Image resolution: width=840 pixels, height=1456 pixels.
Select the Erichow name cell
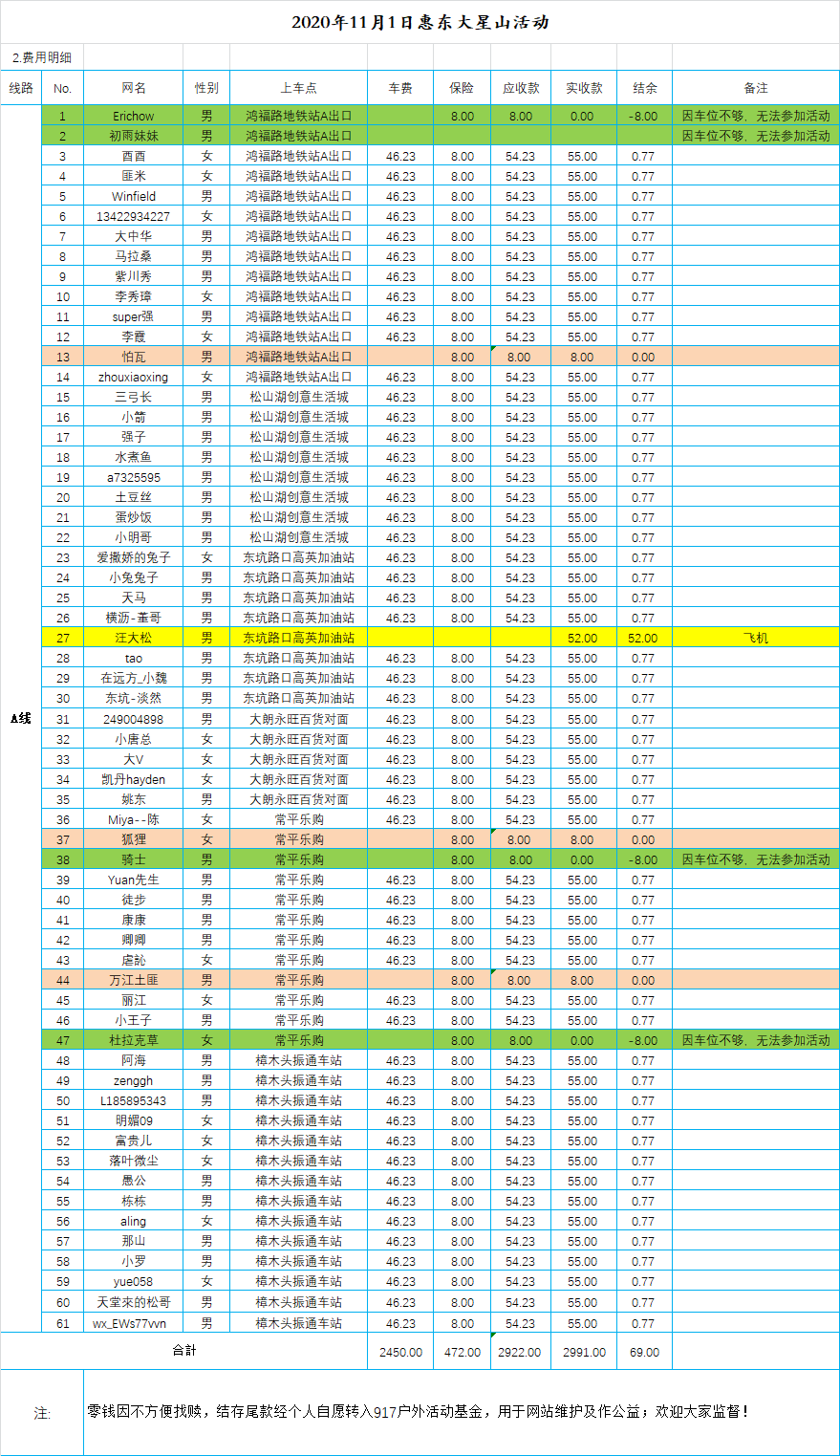coord(134,116)
